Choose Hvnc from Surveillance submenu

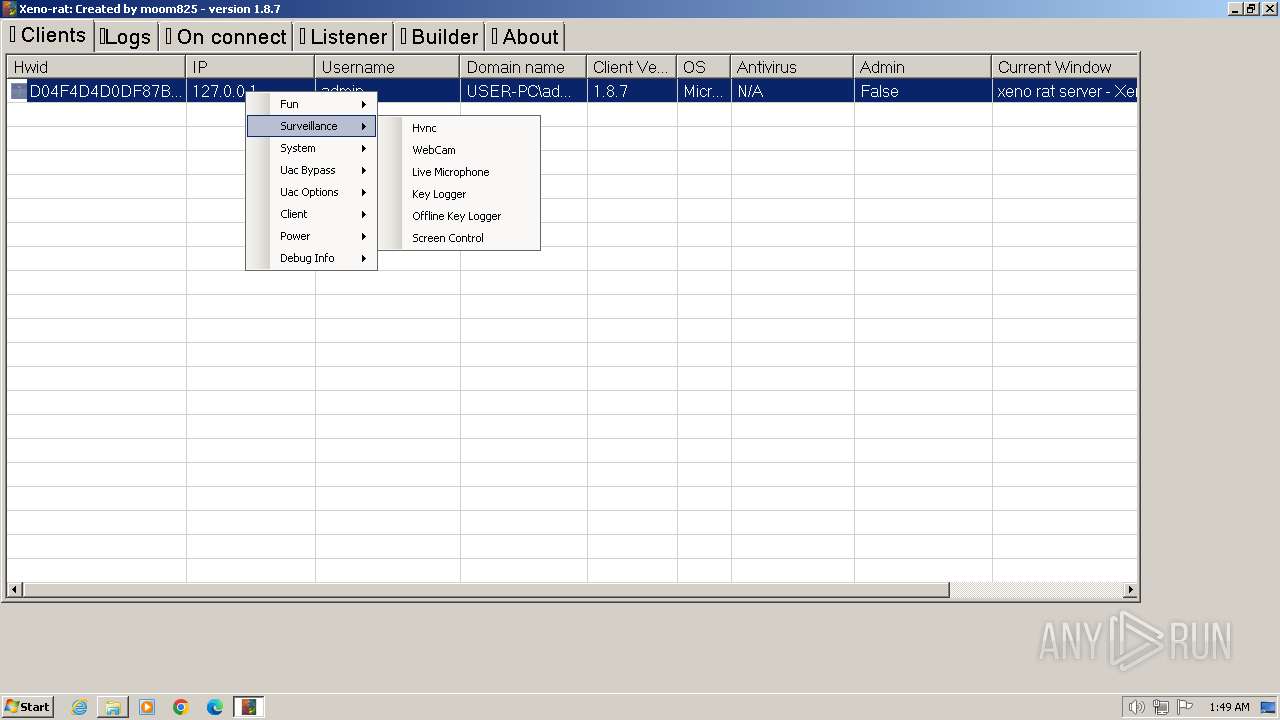459,128
